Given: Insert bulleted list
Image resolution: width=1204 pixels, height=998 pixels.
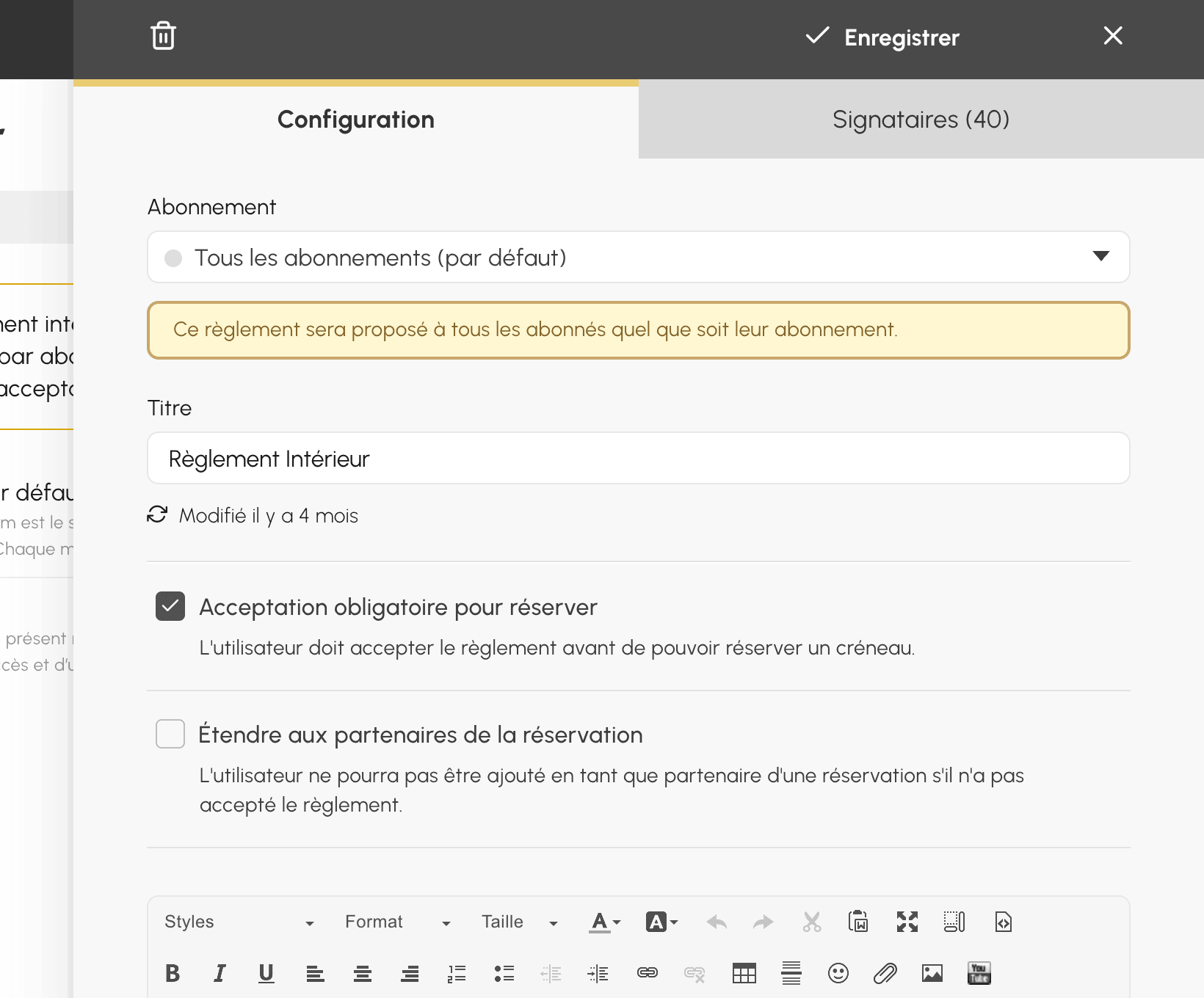Looking at the screenshot, I should [504, 973].
